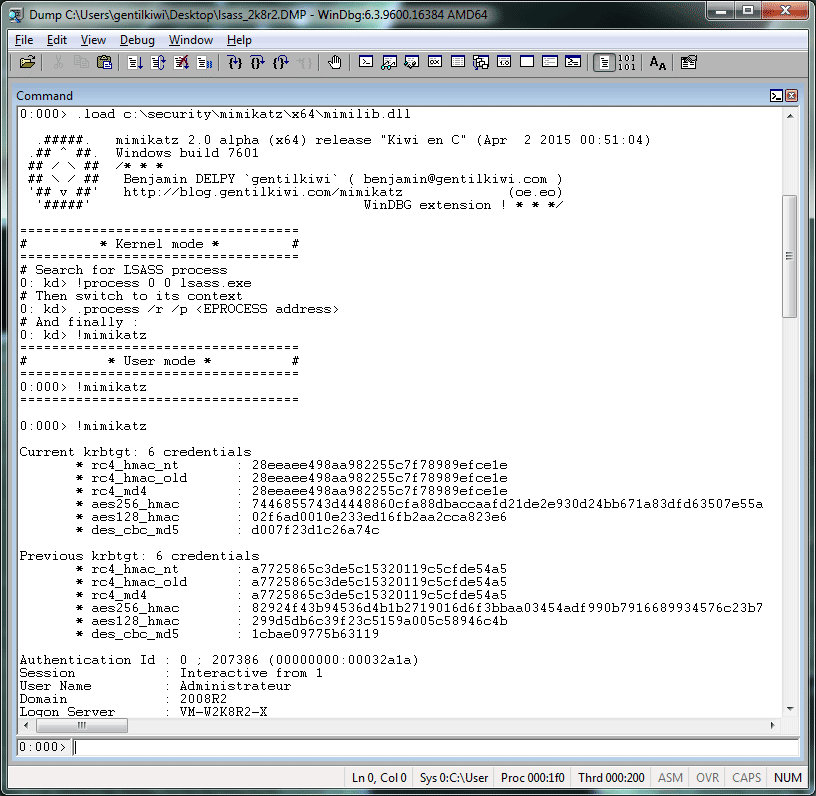Image resolution: width=816 pixels, height=796 pixels.
Task: Click the Command pane toolbar toggle icon
Action: [776, 96]
